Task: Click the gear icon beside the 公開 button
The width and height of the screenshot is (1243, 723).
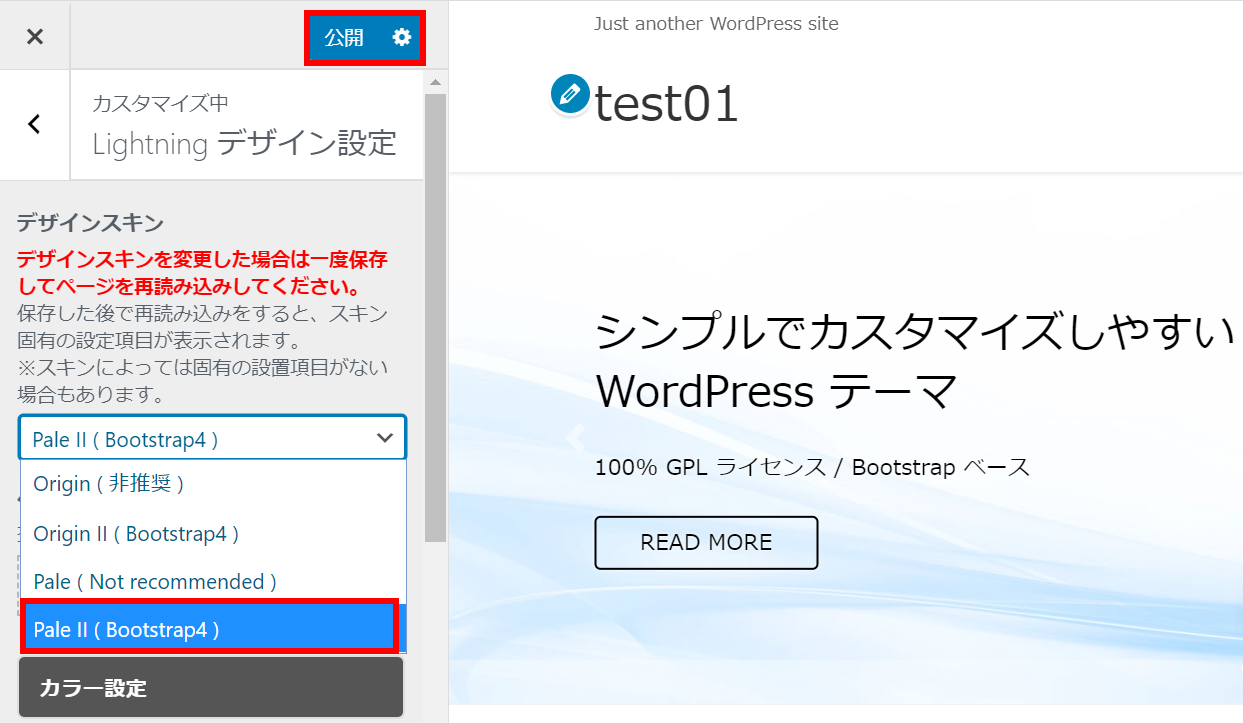Action: click(x=402, y=36)
